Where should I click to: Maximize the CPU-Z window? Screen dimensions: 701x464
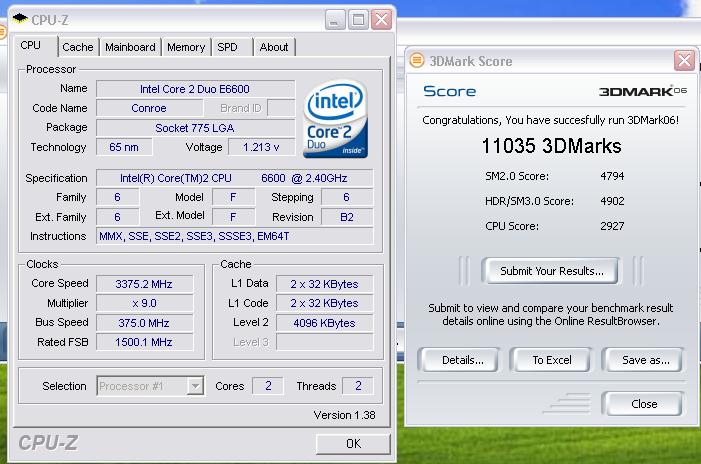pos(358,20)
